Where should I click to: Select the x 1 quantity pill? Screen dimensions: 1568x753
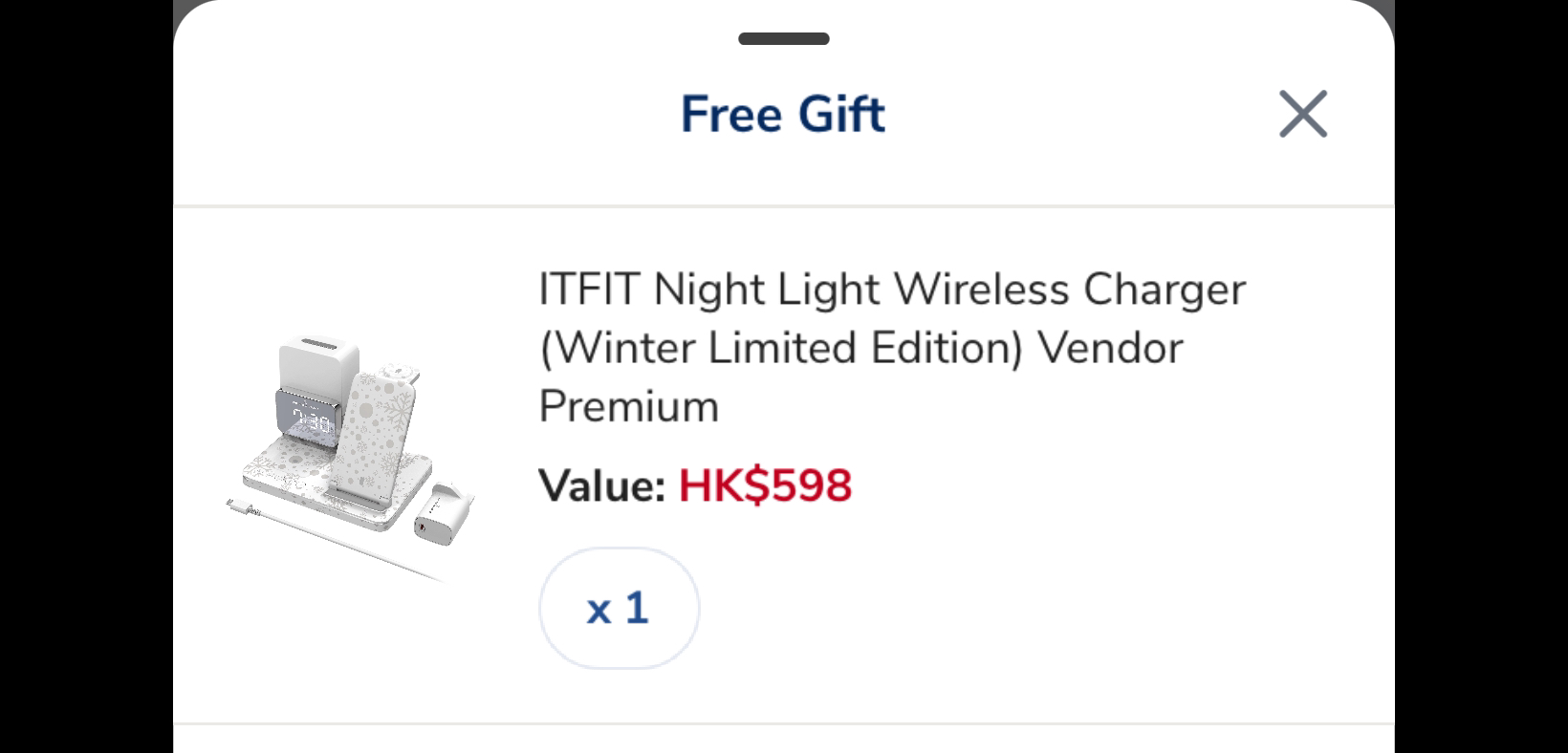coord(619,608)
